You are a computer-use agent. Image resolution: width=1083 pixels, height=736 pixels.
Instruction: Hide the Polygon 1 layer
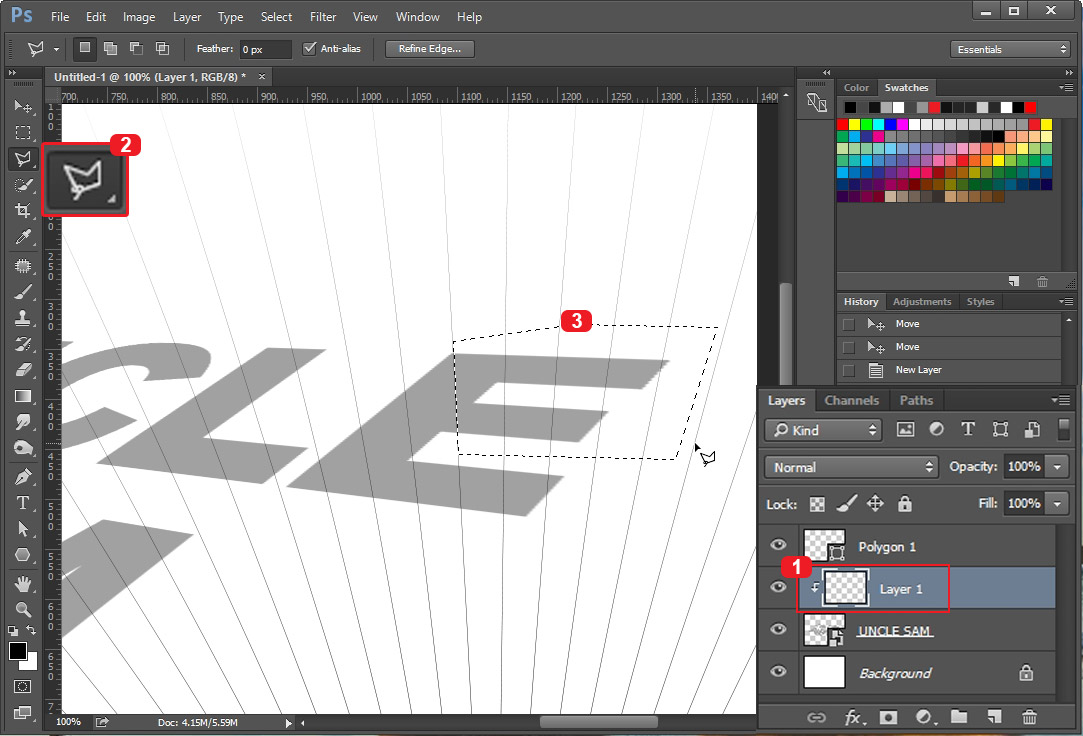click(x=778, y=545)
